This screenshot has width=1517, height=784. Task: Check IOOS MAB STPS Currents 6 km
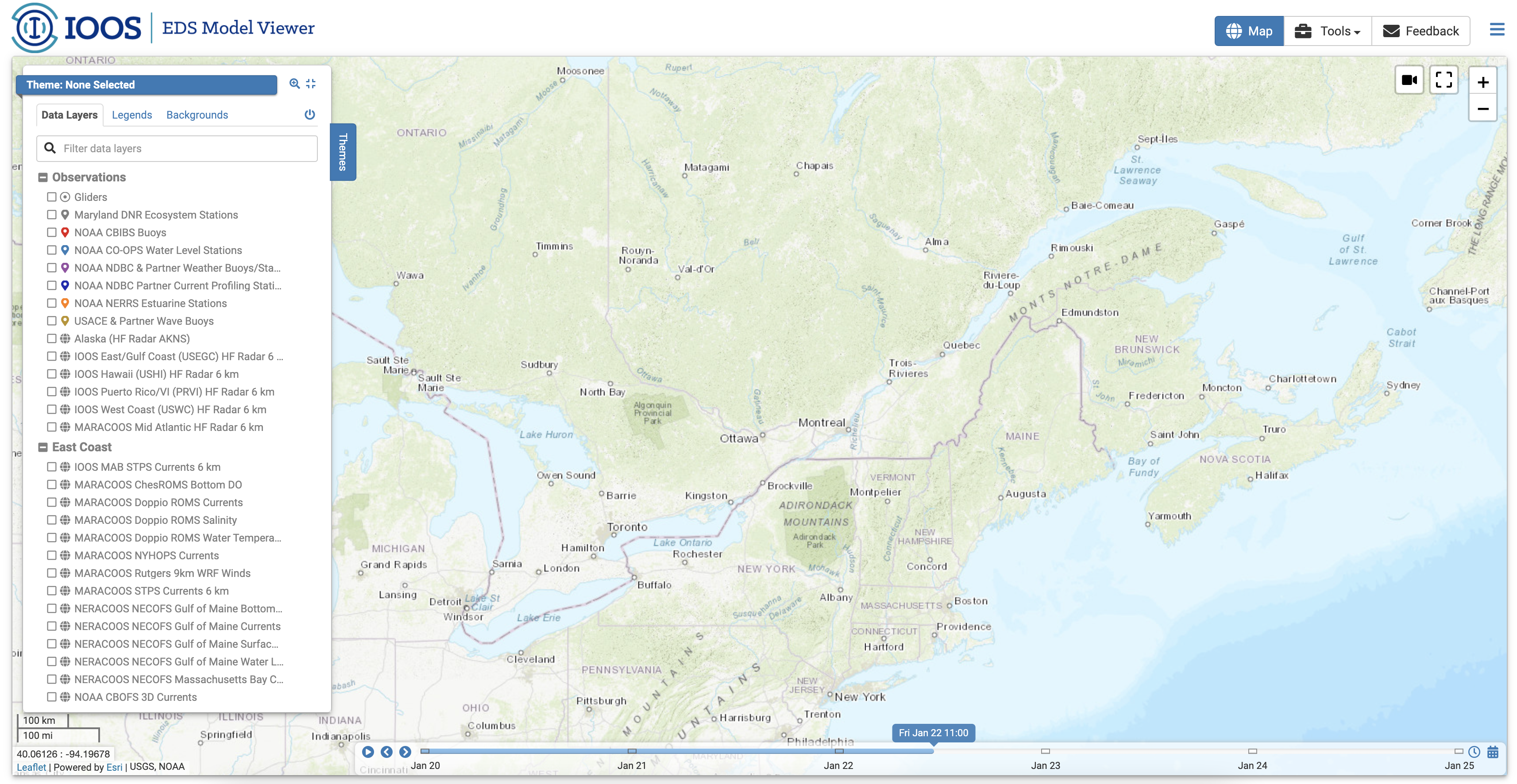pyautogui.click(x=52, y=467)
